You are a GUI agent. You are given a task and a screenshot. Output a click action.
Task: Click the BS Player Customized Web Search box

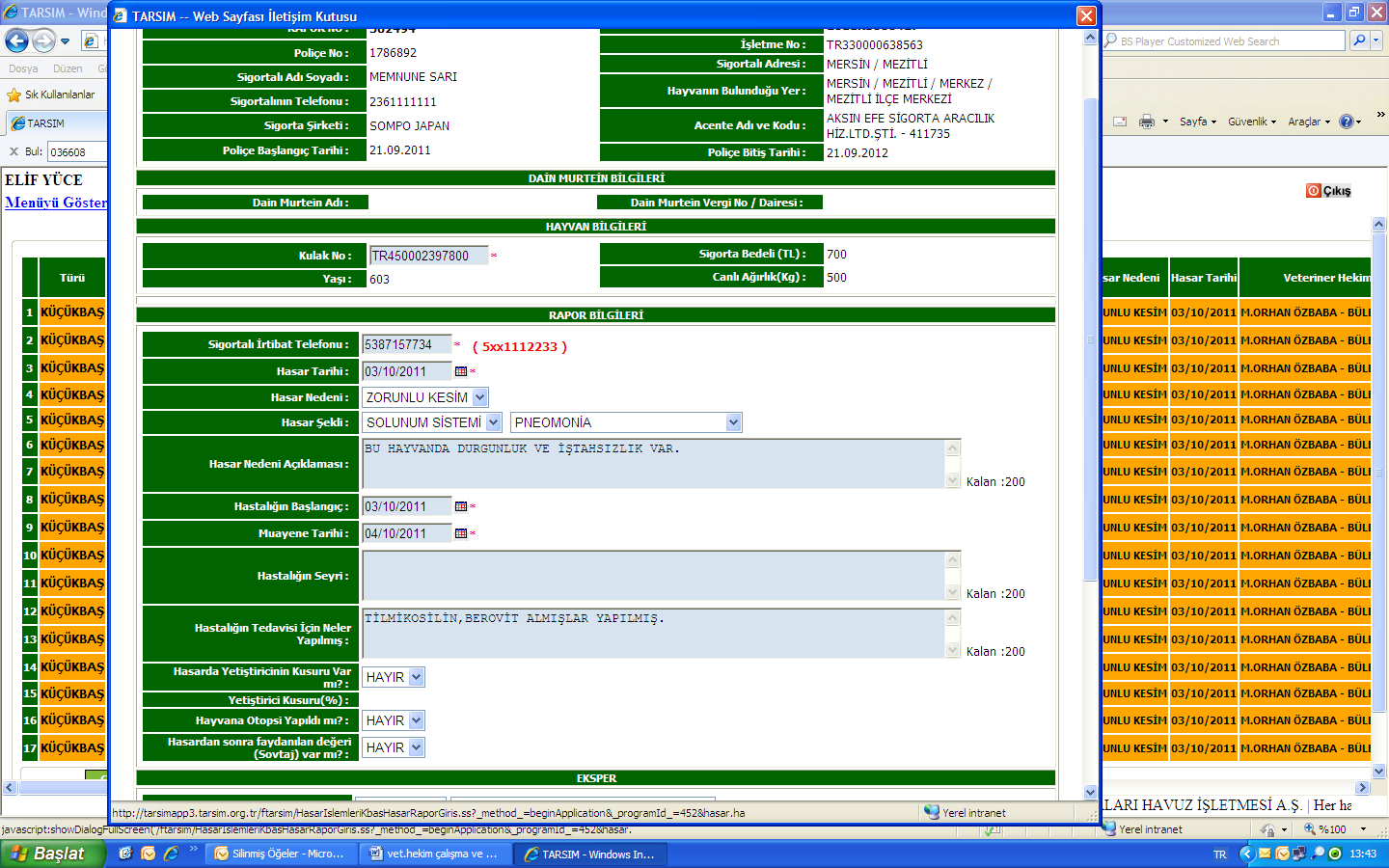click(1223, 41)
